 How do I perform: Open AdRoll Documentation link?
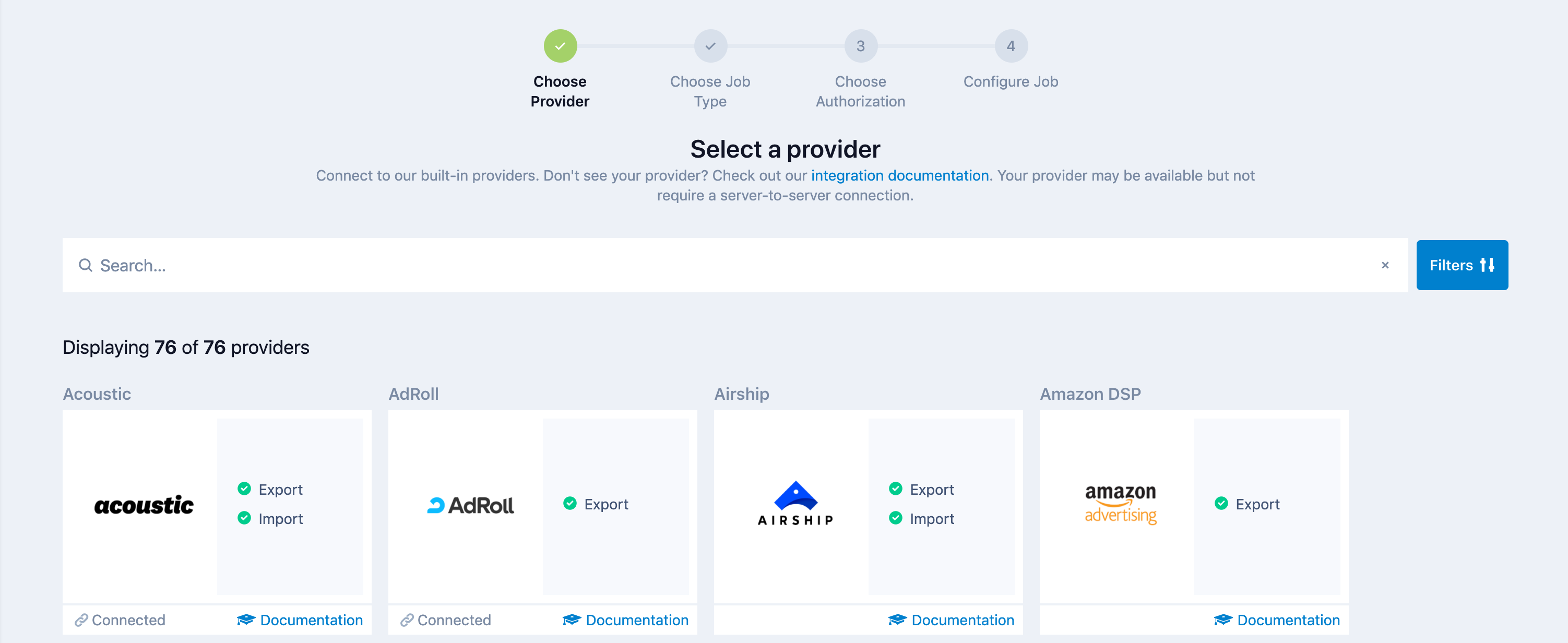click(637, 621)
